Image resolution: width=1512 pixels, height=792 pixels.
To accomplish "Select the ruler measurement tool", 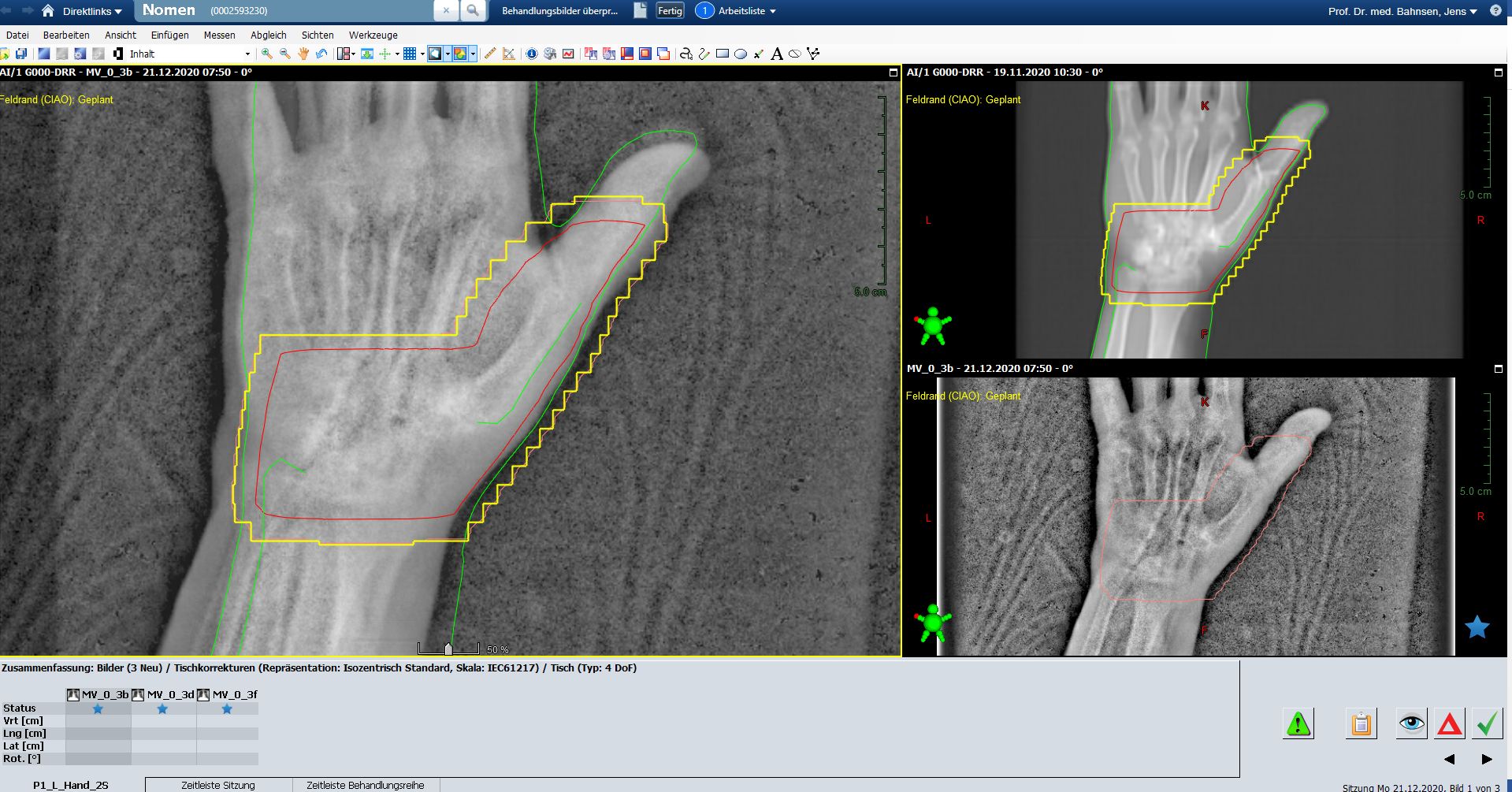I will pyautogui.click(x=490, y=54).
